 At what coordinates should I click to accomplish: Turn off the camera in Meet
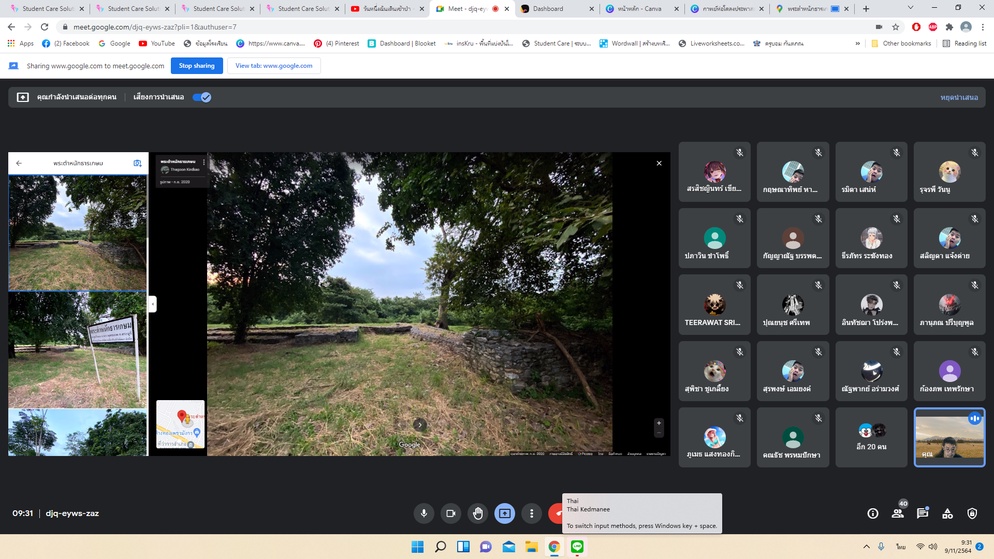click(451, 513)
